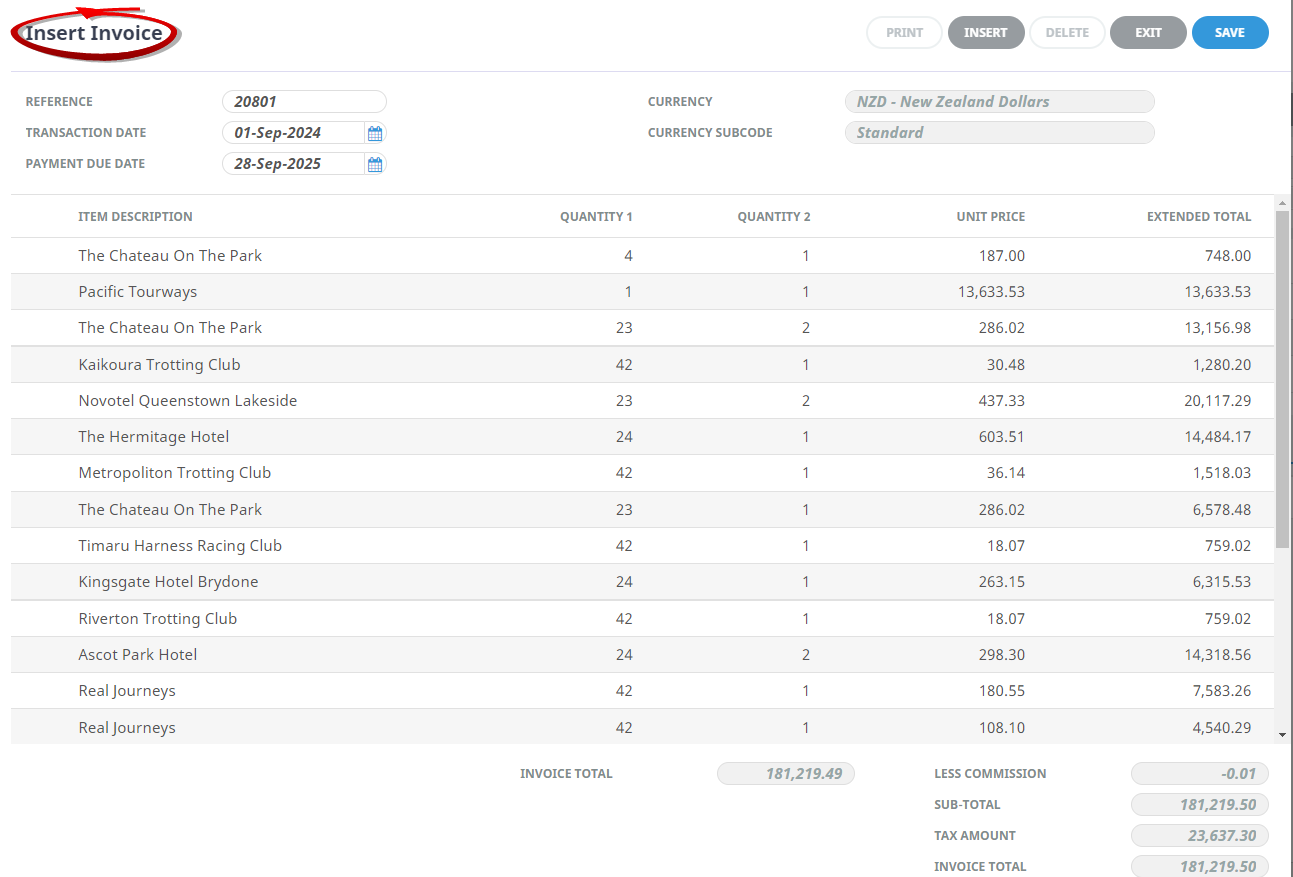The height and width of the screenshot is (877, 1293).
Task: Open the Currency Subcode field
Action: [999, 133]
